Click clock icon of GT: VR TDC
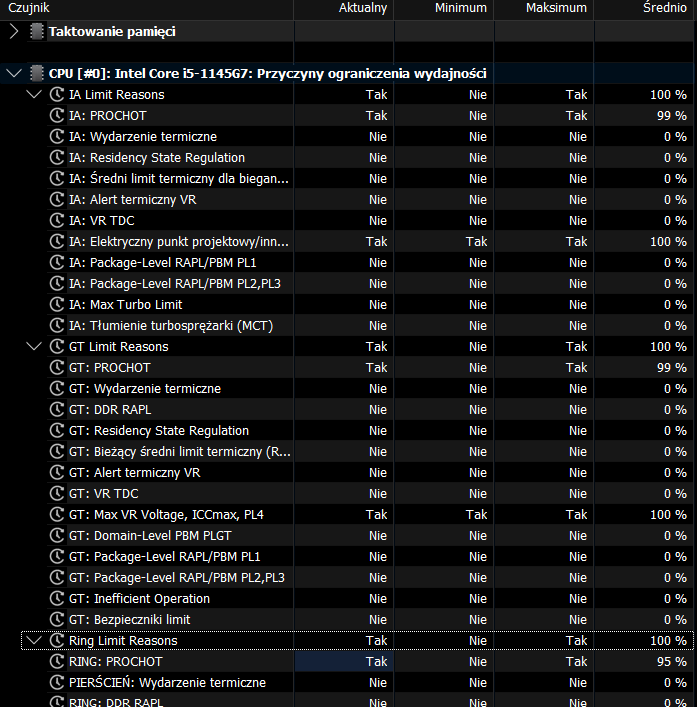This screenshot has width=697, height=707. pos(57,493)
